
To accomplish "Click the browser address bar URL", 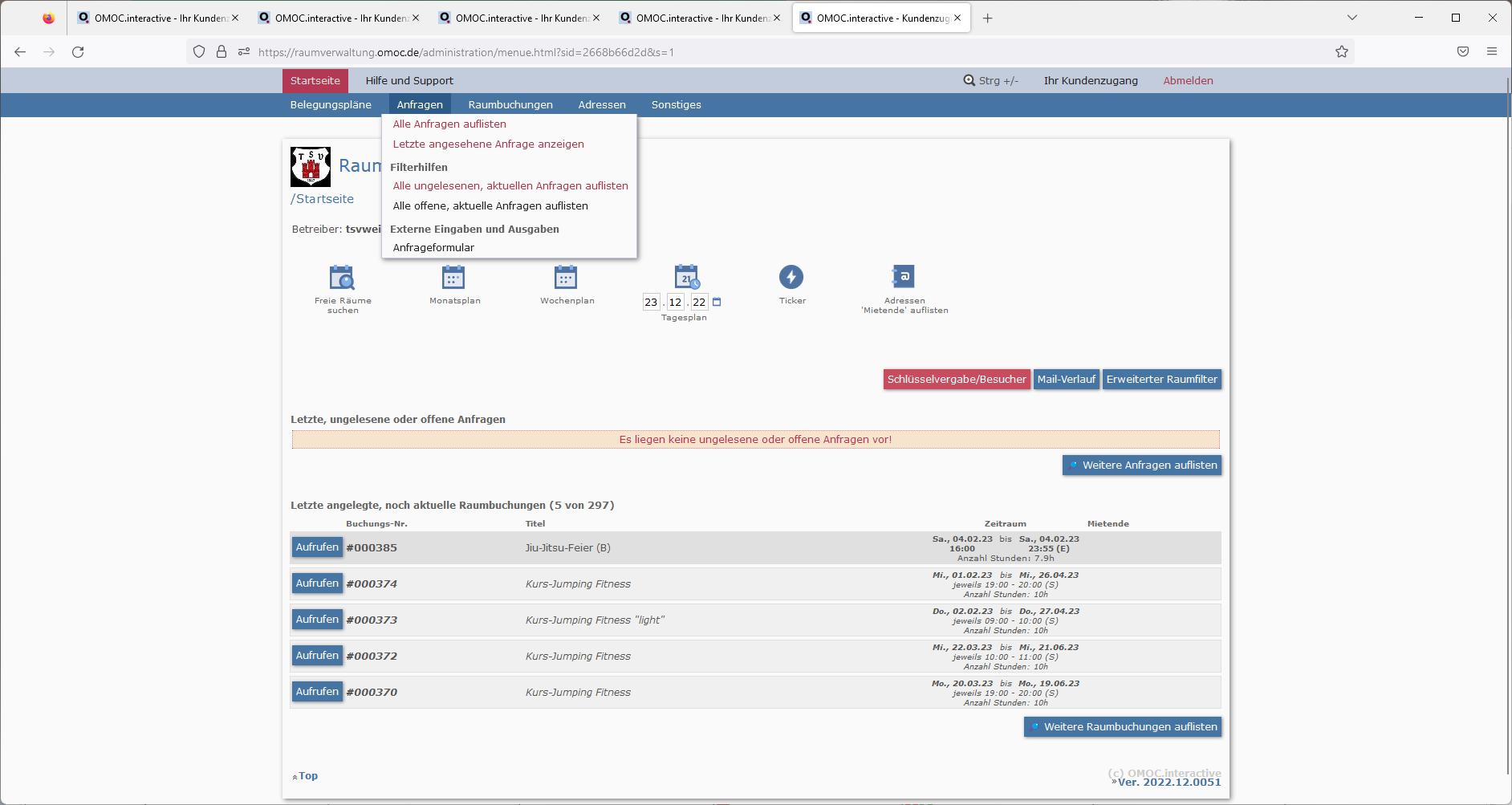I will point(465,52).
